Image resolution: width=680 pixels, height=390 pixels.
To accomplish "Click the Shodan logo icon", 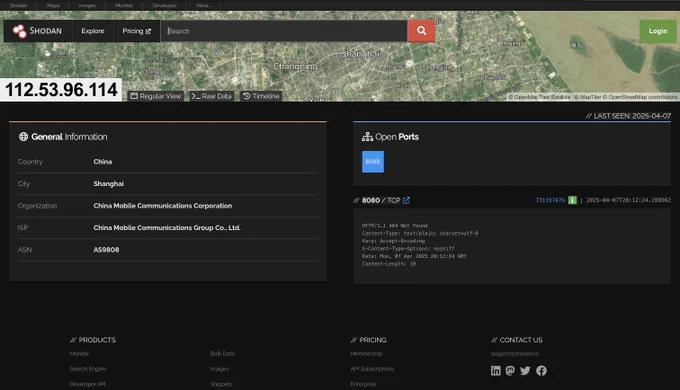I will (x=20, y=31).
